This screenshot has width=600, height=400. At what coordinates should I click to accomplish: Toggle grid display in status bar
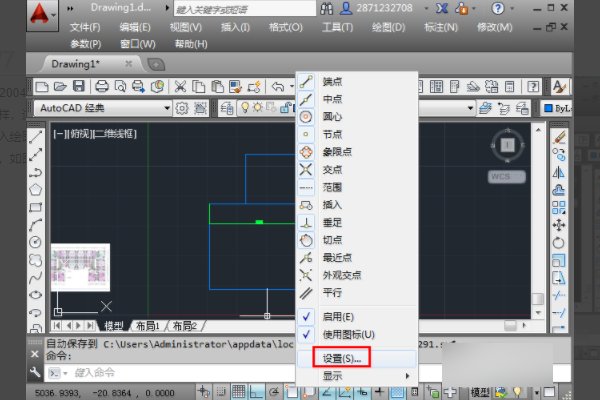click(238, 392)
